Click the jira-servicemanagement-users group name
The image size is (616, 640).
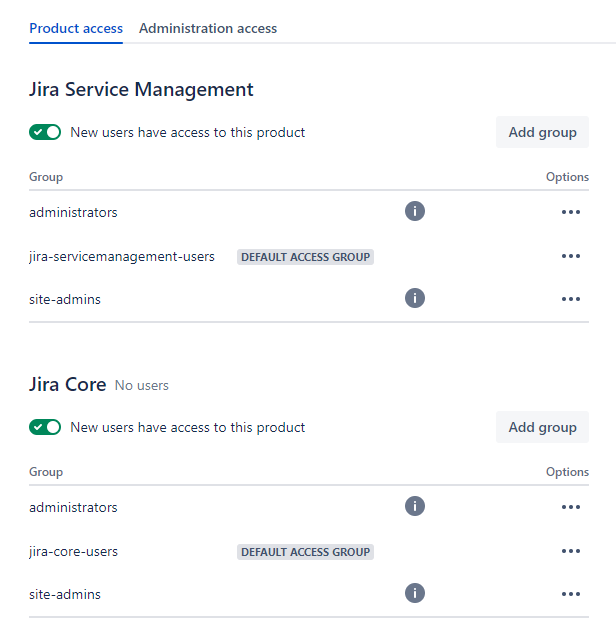pyautogui.click(x=122, y=256)
